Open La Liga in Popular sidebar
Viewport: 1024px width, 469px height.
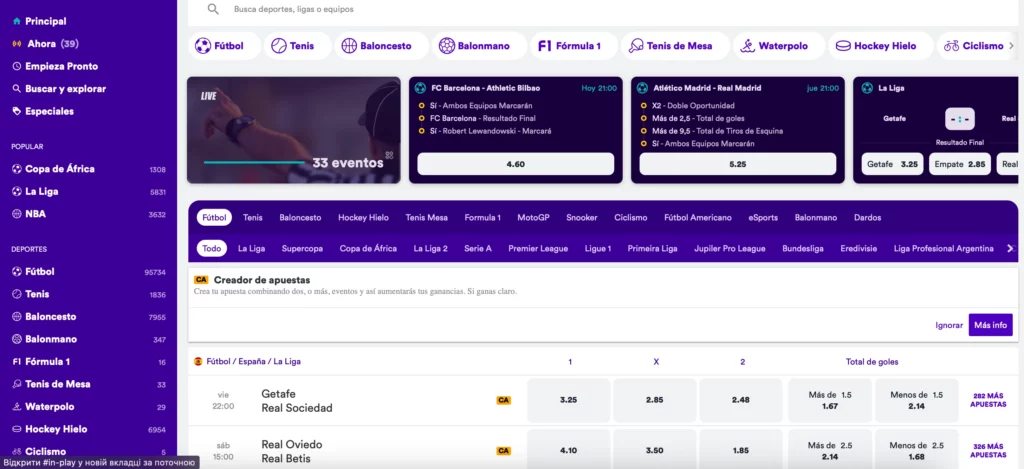pos(42,191)
